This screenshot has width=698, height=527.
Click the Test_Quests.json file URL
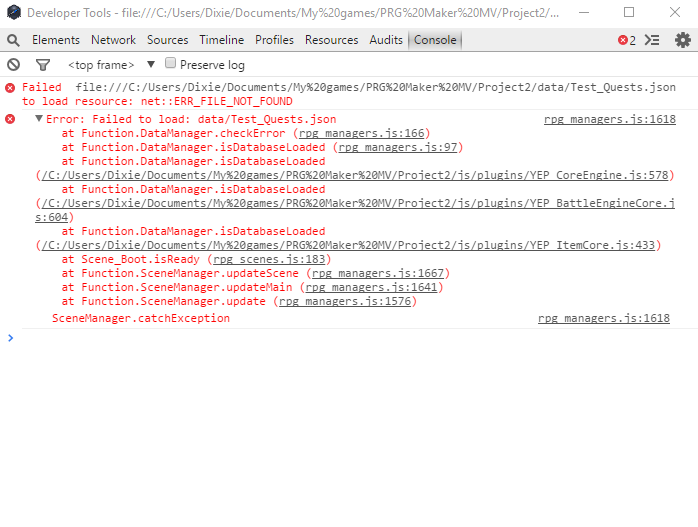[375, 87]
